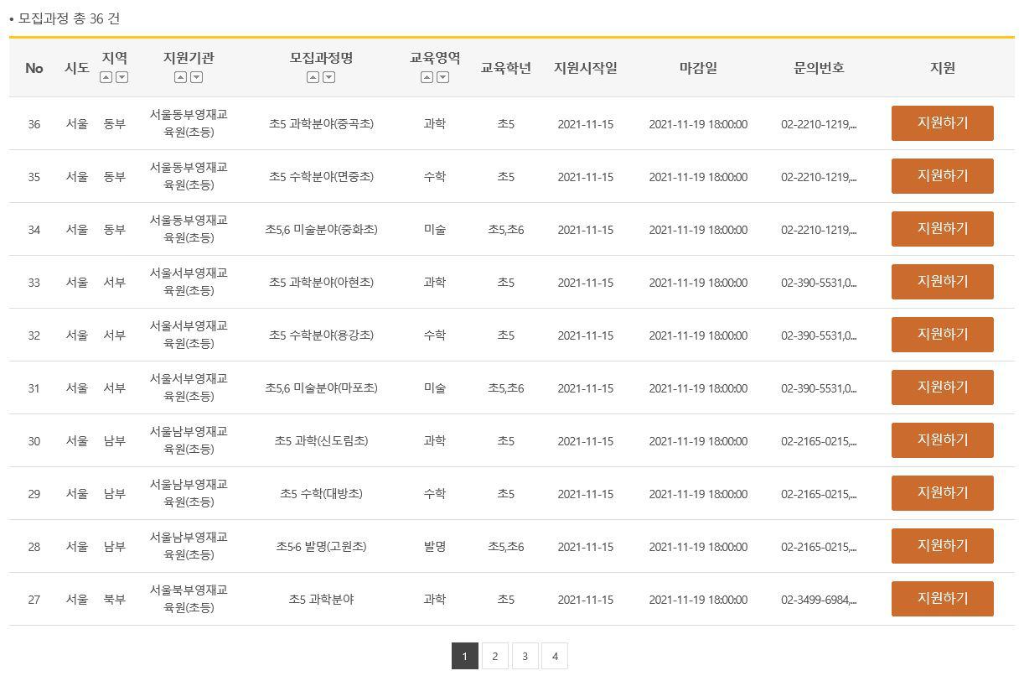Viewport: 1024px width, 676px height.
Task: Sort 지원기관 column descending arrow
Action: pyautogui.click(x=197, y=77)
